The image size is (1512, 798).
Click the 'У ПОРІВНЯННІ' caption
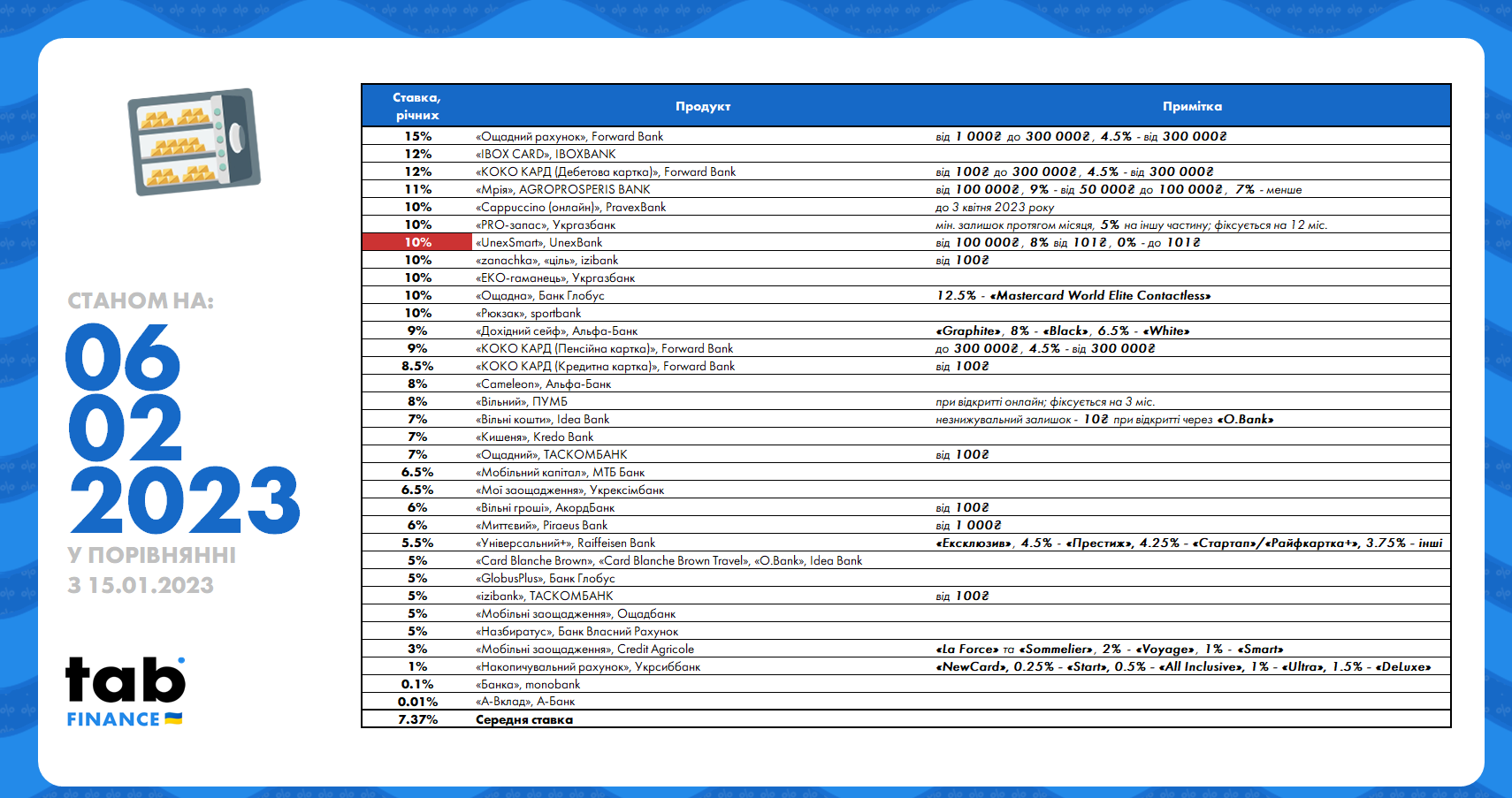pyautogui.click(x=152, y=555)
